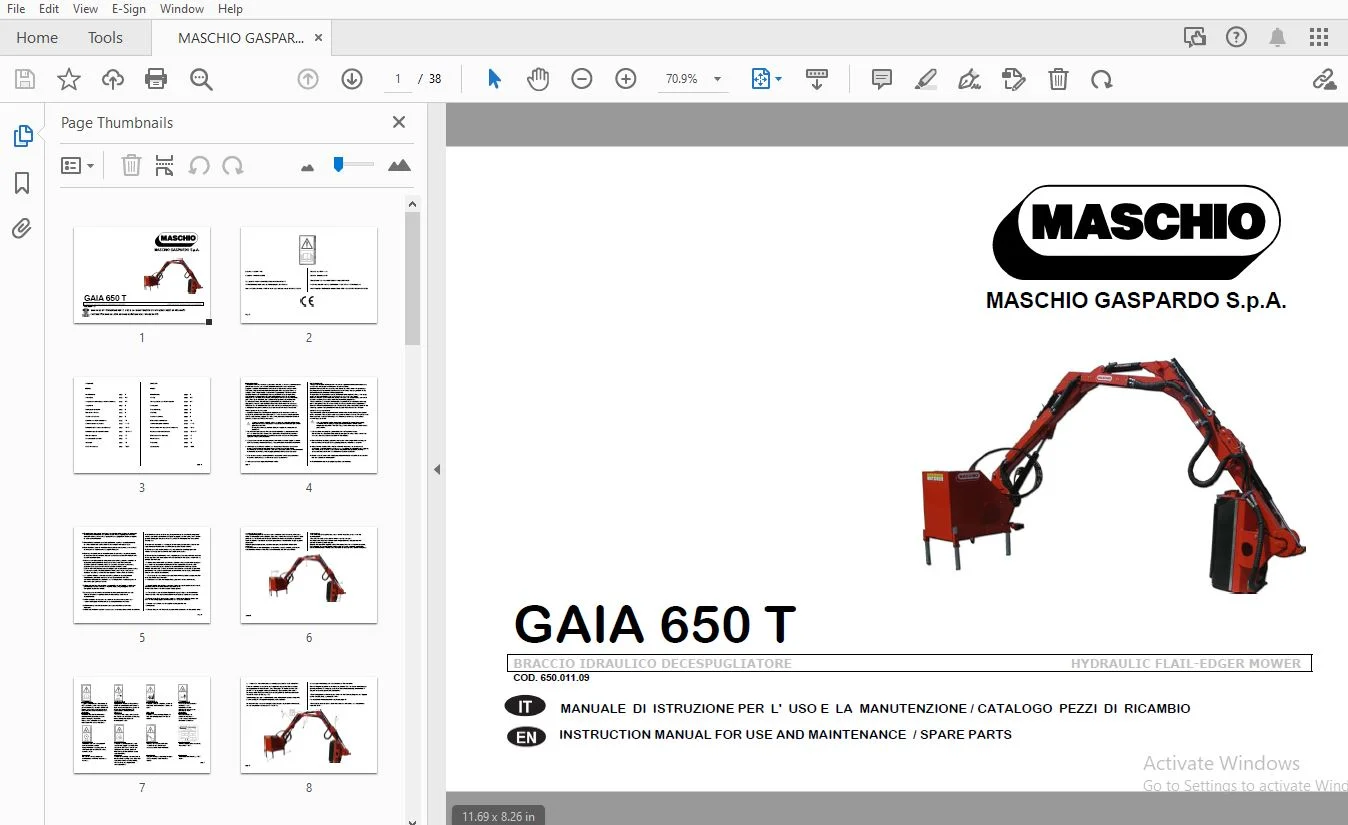Open the Attachments paperclip panel
Viewport: 1348px width, 825px height.
pyautogui.click(x=22, y=229)
